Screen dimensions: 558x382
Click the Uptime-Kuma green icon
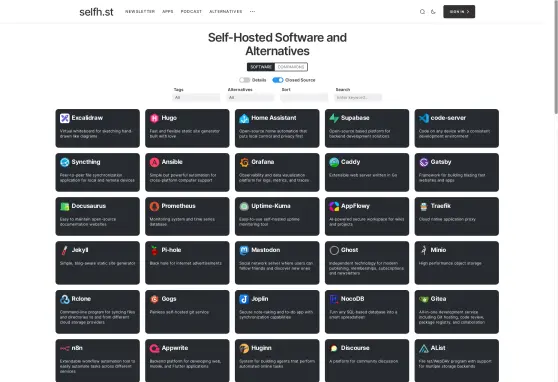(244, 206)
